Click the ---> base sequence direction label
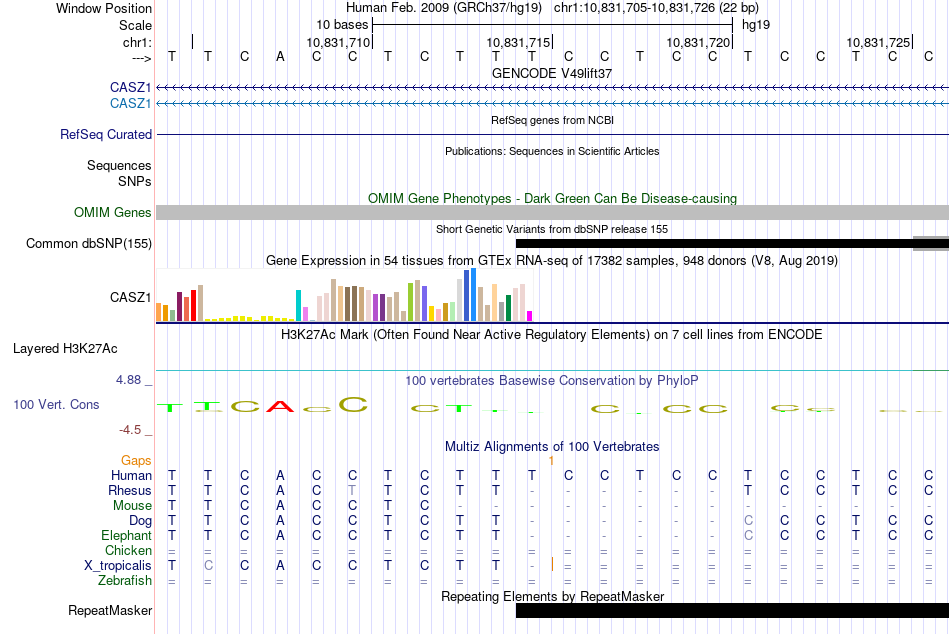This screenshot has height=634, width=950. coord(142,58)
